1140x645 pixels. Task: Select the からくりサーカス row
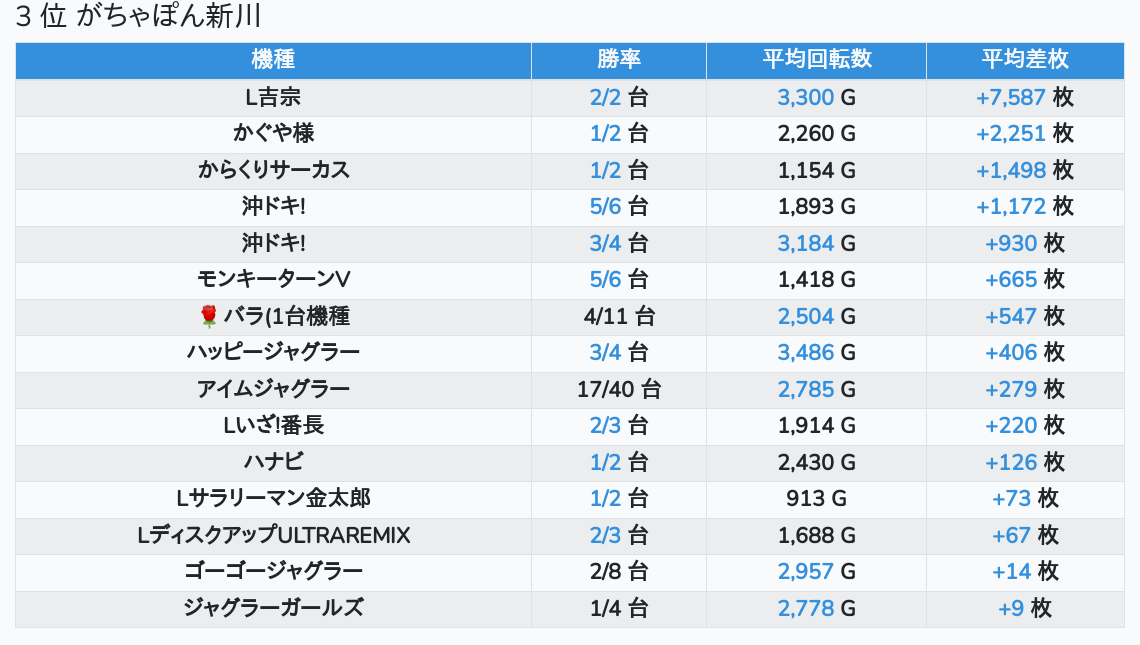pyautogui.click(x=273, y=170)
